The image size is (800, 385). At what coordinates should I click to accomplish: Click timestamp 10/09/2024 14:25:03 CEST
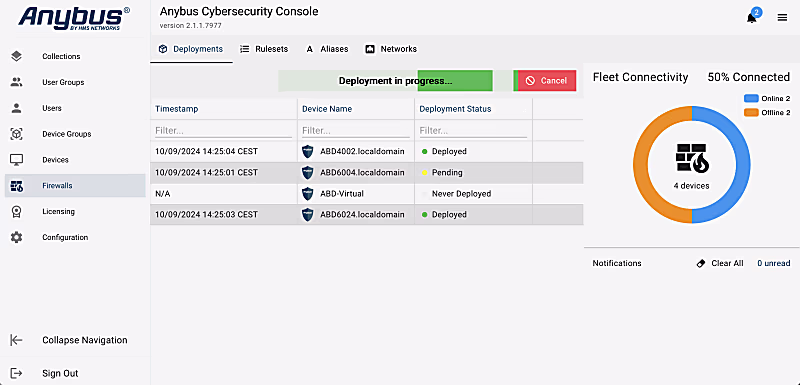[206, 215]
